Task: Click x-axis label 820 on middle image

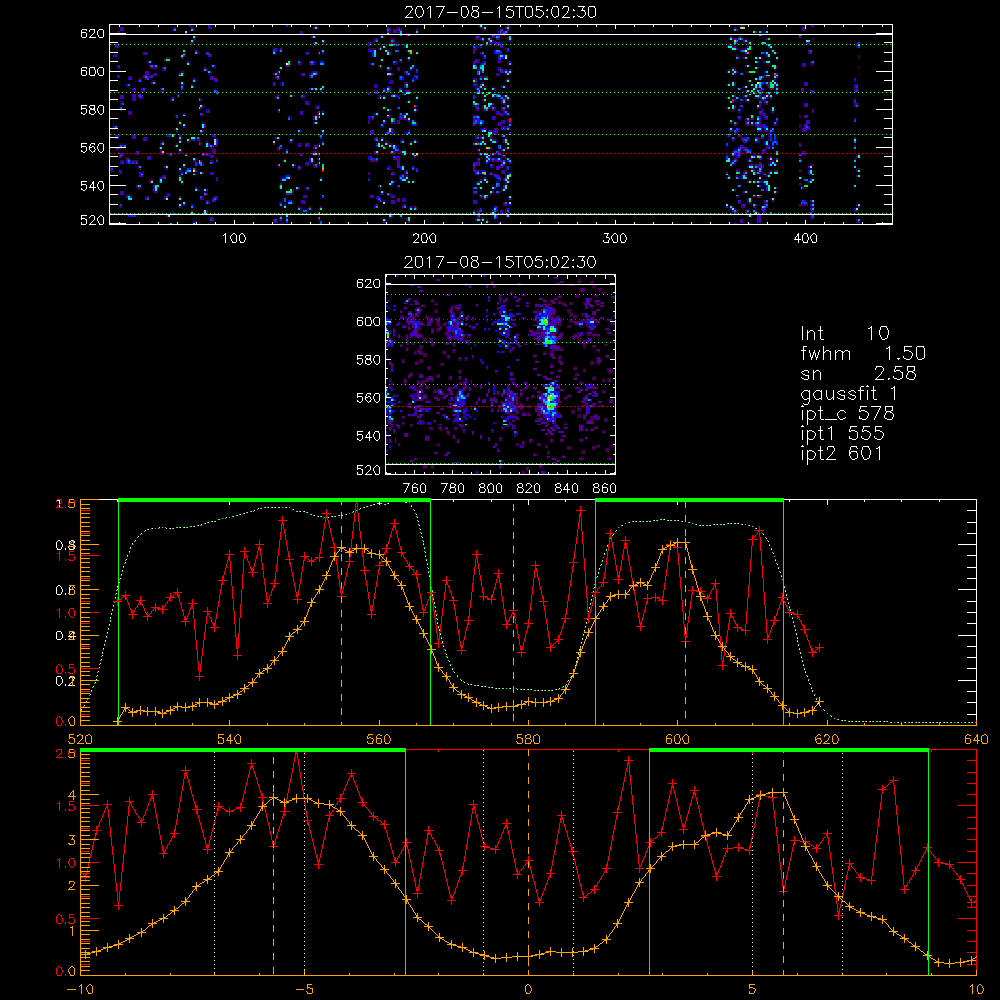Action: coord(529,489)
